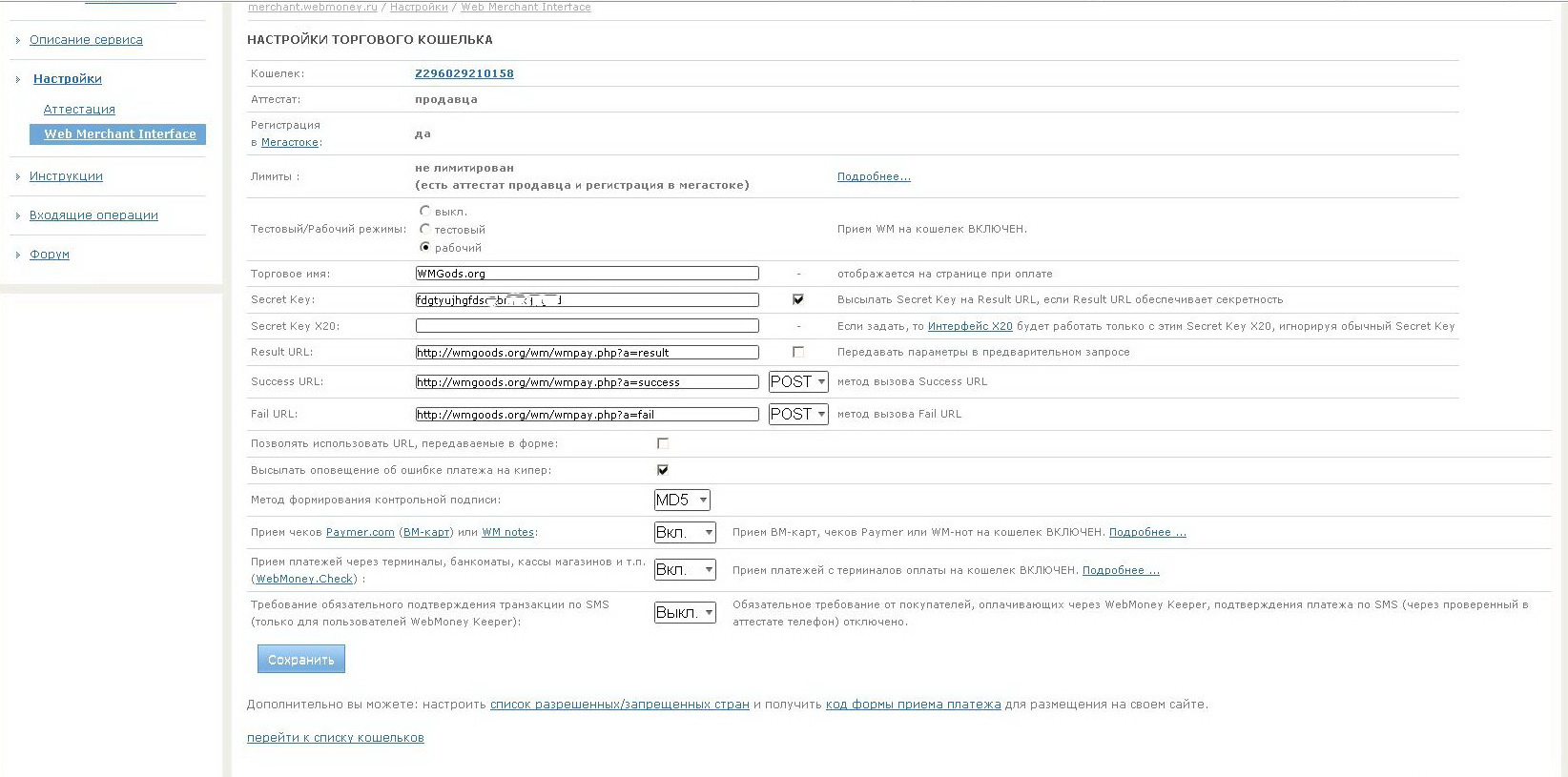This screenshot has height=777, width=1568.
Task: Open the SMS confirmation Выкл. dropdown
Action: [x=685, y=612]
